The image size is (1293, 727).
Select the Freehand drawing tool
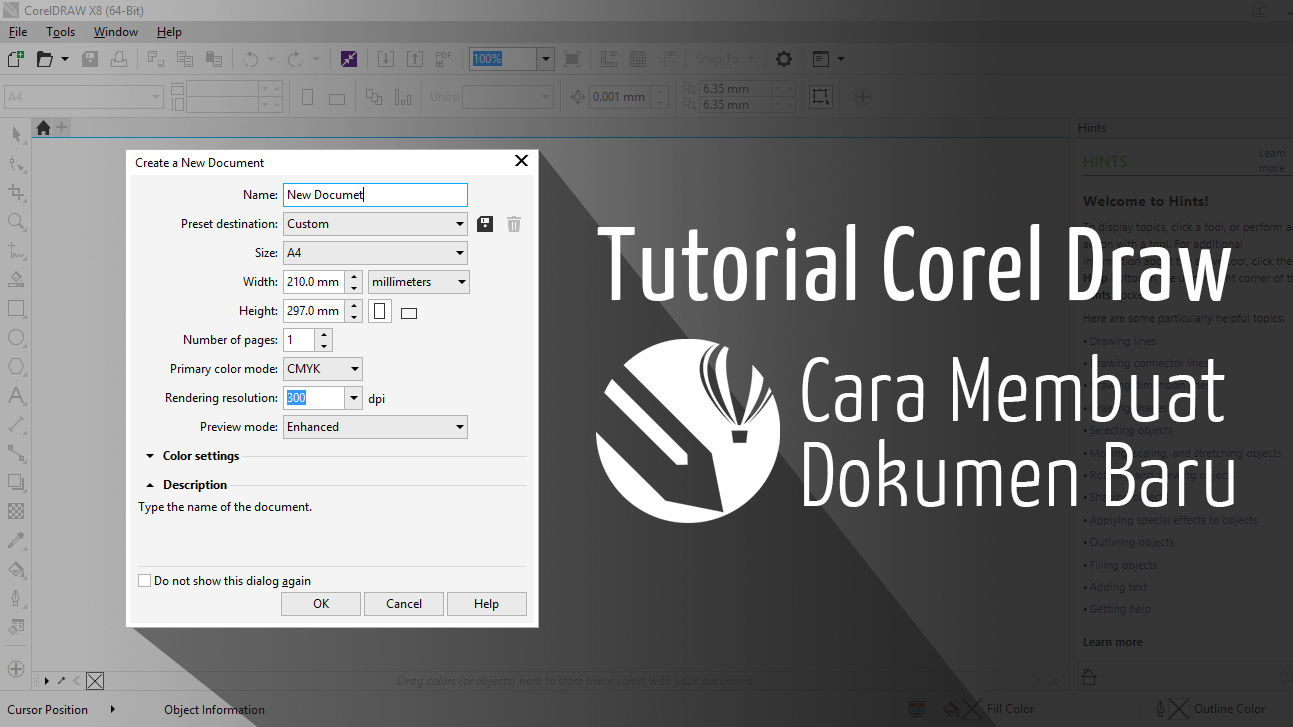coord(16,250)
